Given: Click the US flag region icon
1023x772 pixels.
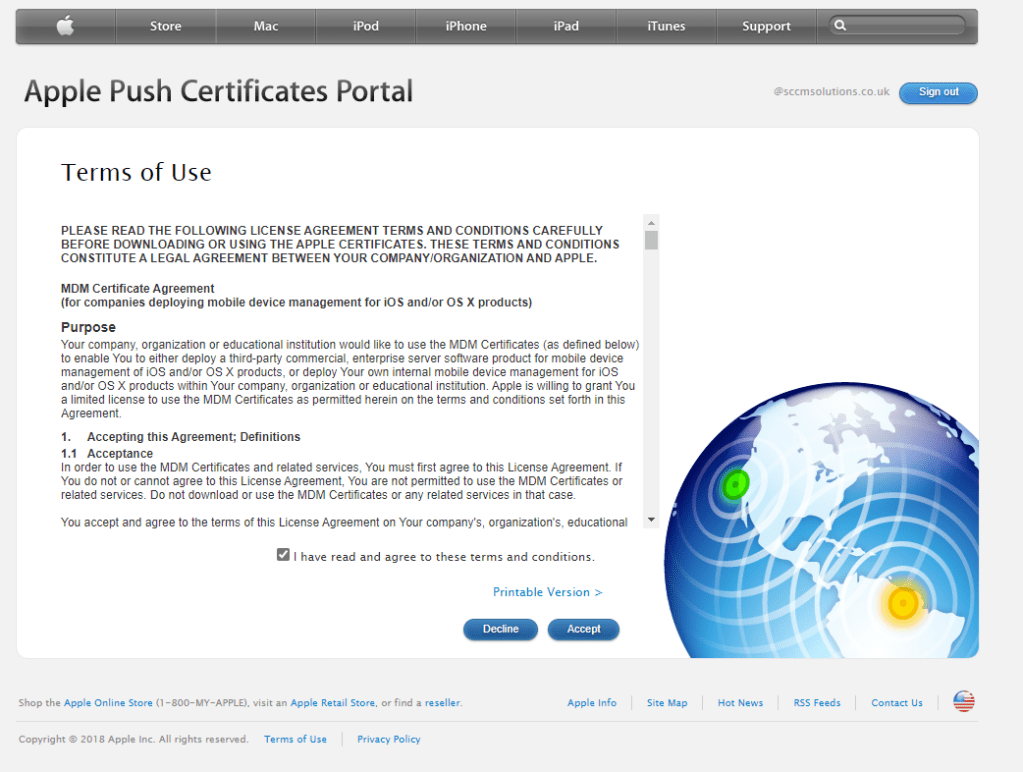Looking at the screenshot, I should 963,702.
